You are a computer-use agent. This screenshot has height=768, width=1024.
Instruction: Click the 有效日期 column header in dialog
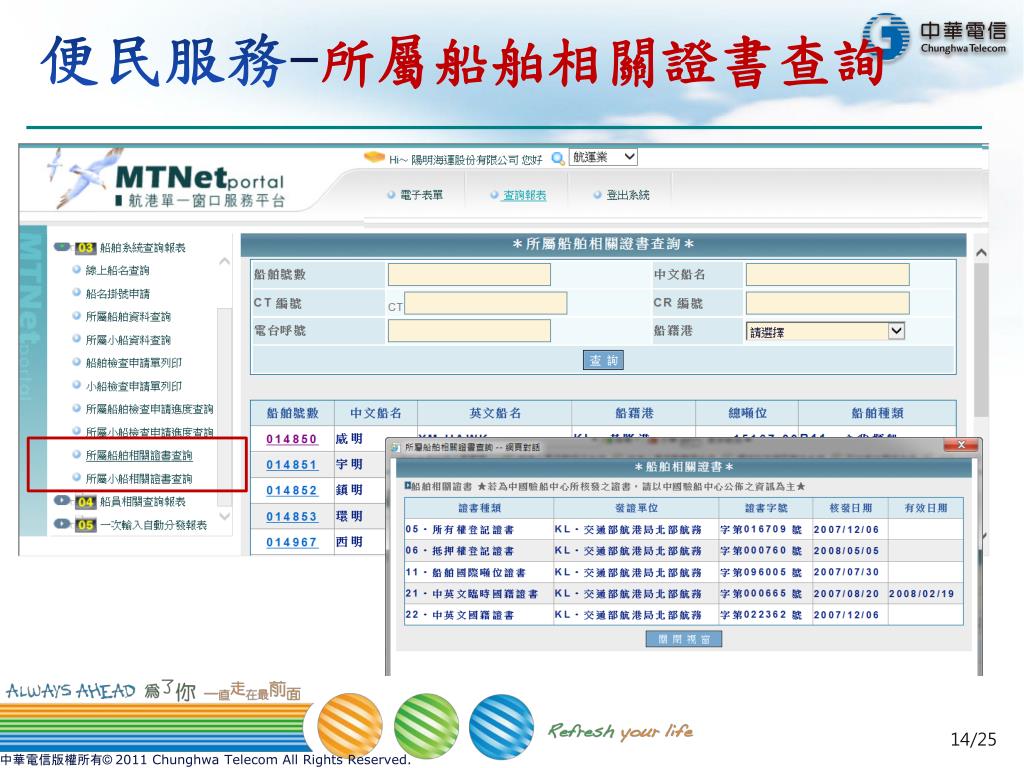[925, 508]
